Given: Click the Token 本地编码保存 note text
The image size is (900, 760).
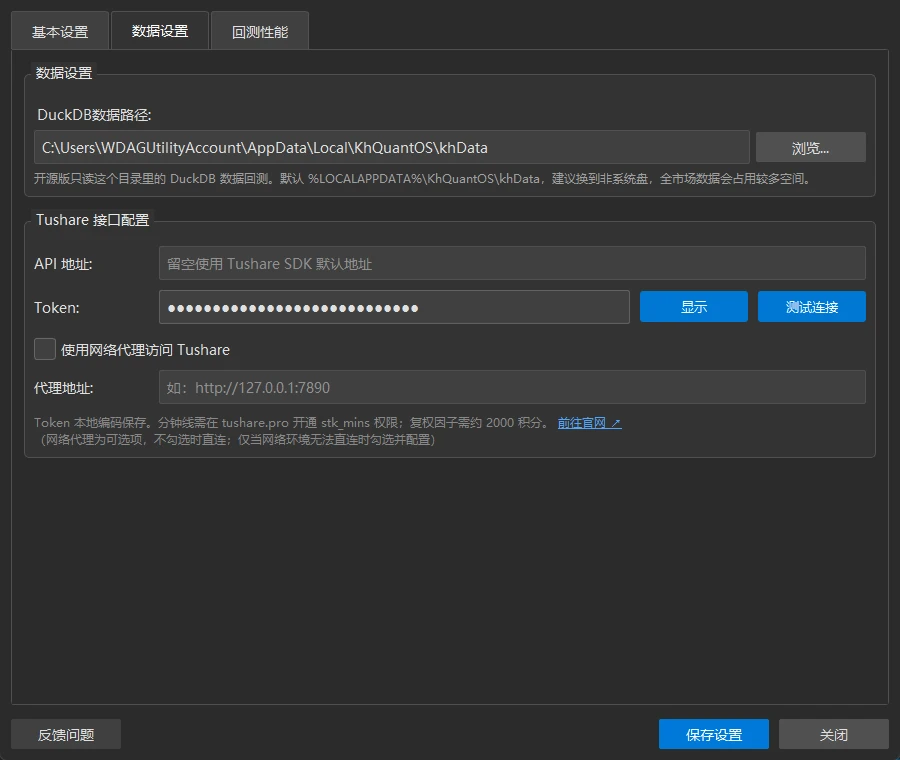Looking at the screenshot, I should click(292, 423).
